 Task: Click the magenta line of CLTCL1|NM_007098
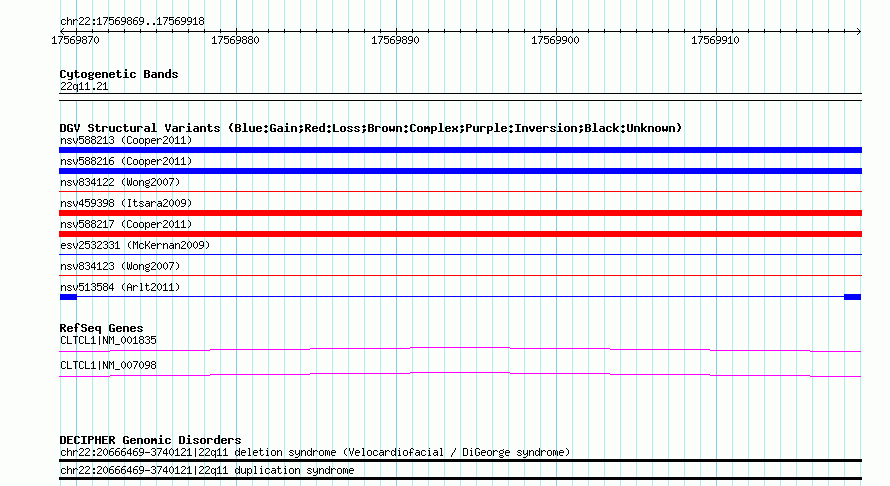point(460,374)
